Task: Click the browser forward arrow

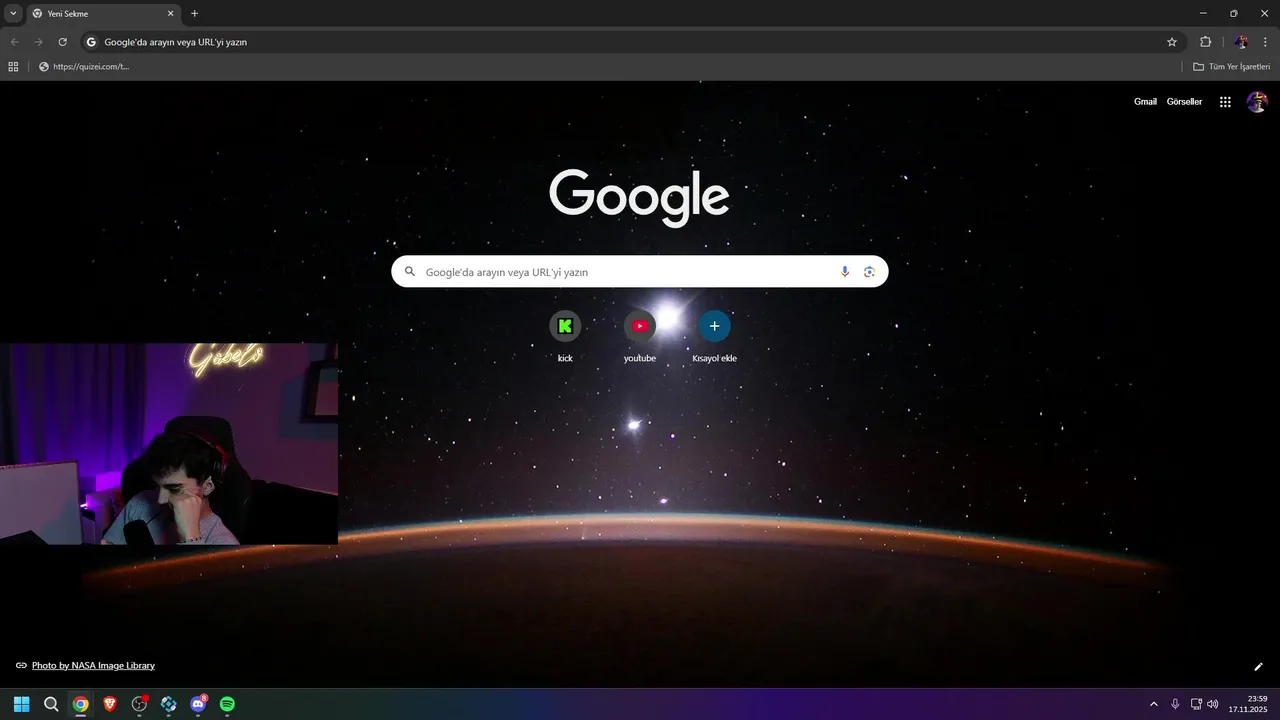Action: pyautogui.click(x=38, y=42)
